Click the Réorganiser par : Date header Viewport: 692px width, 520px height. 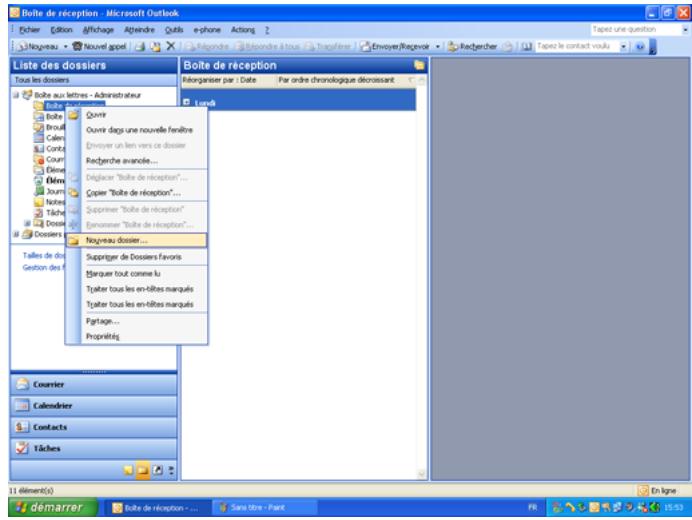tap(219, 80)
